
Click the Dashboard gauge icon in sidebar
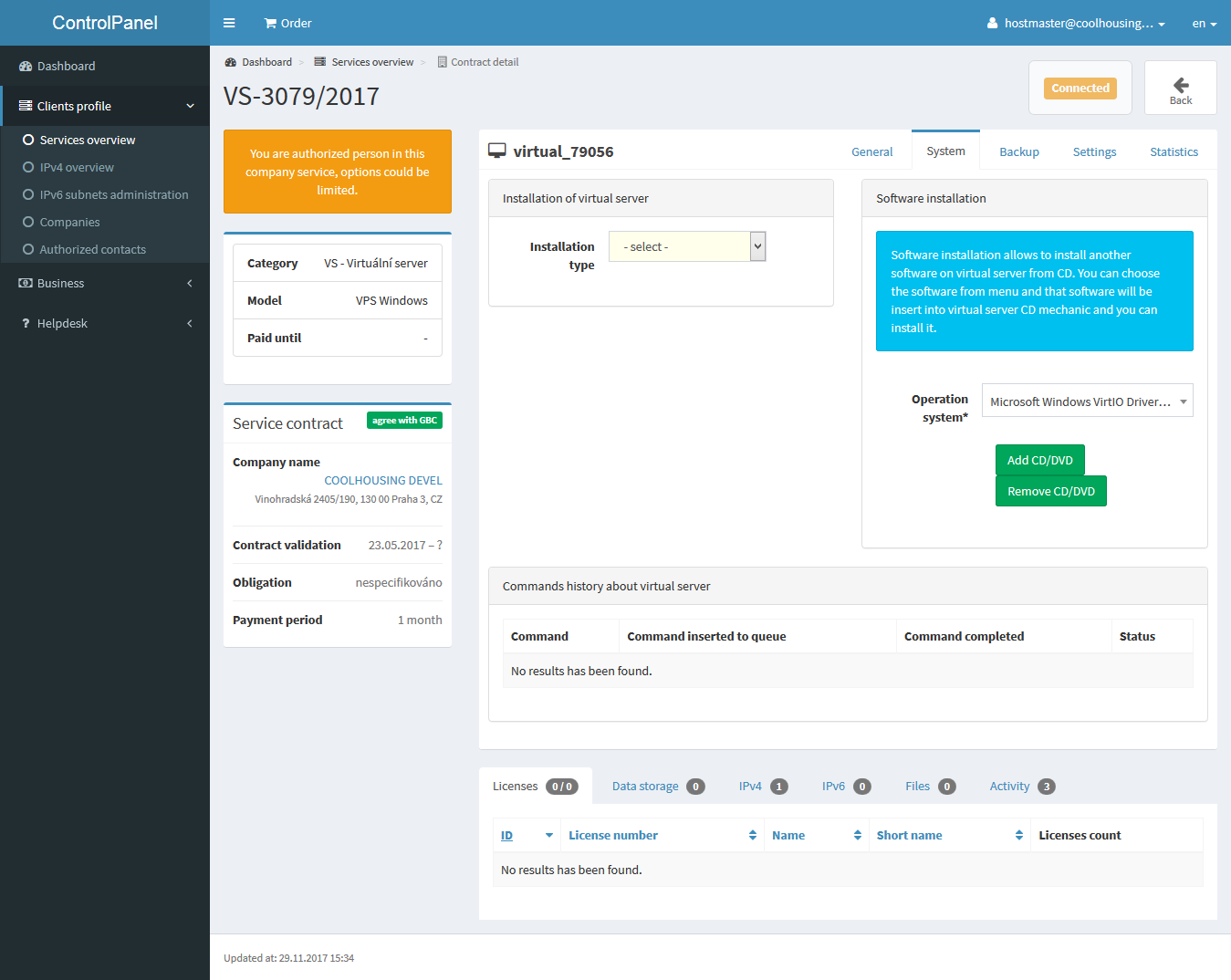point(26,67)
